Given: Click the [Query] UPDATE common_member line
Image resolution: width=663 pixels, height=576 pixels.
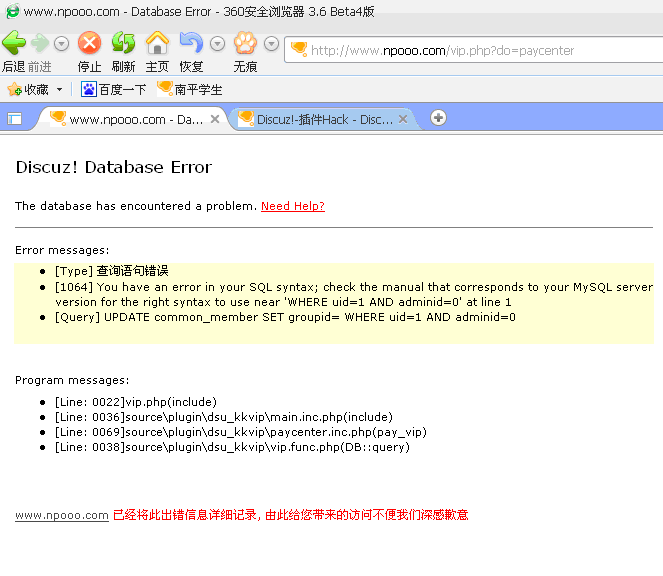Looking at the screenshot, I should click(x=285, y=317).
